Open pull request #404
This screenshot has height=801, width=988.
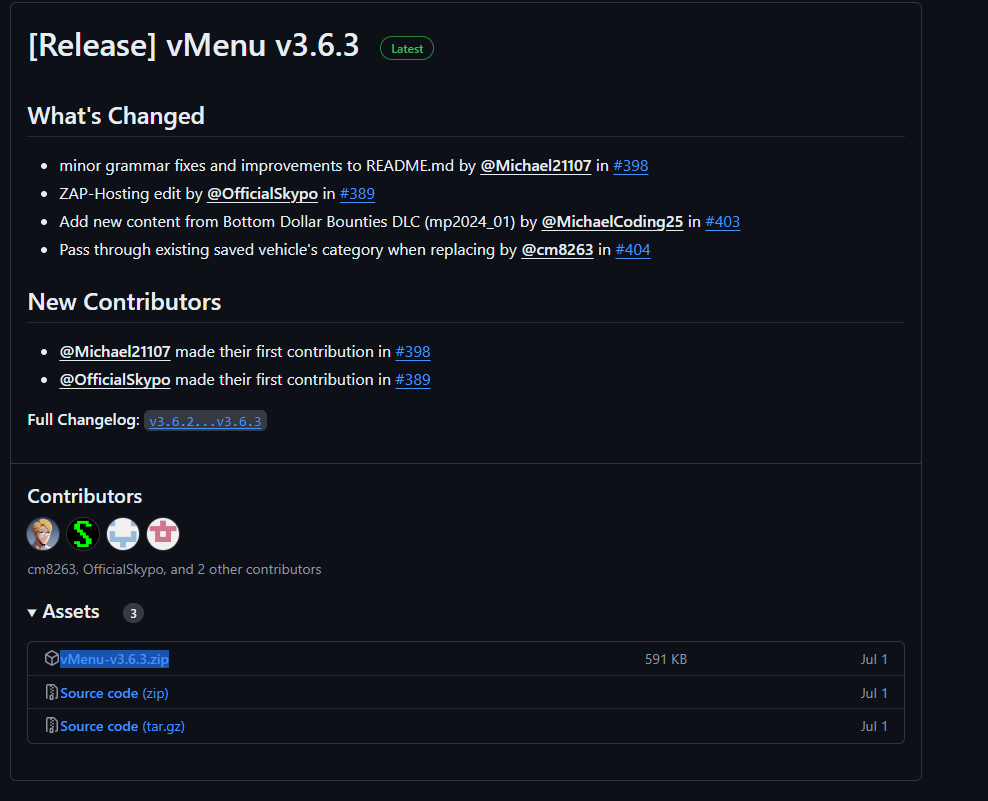point(633,249)
